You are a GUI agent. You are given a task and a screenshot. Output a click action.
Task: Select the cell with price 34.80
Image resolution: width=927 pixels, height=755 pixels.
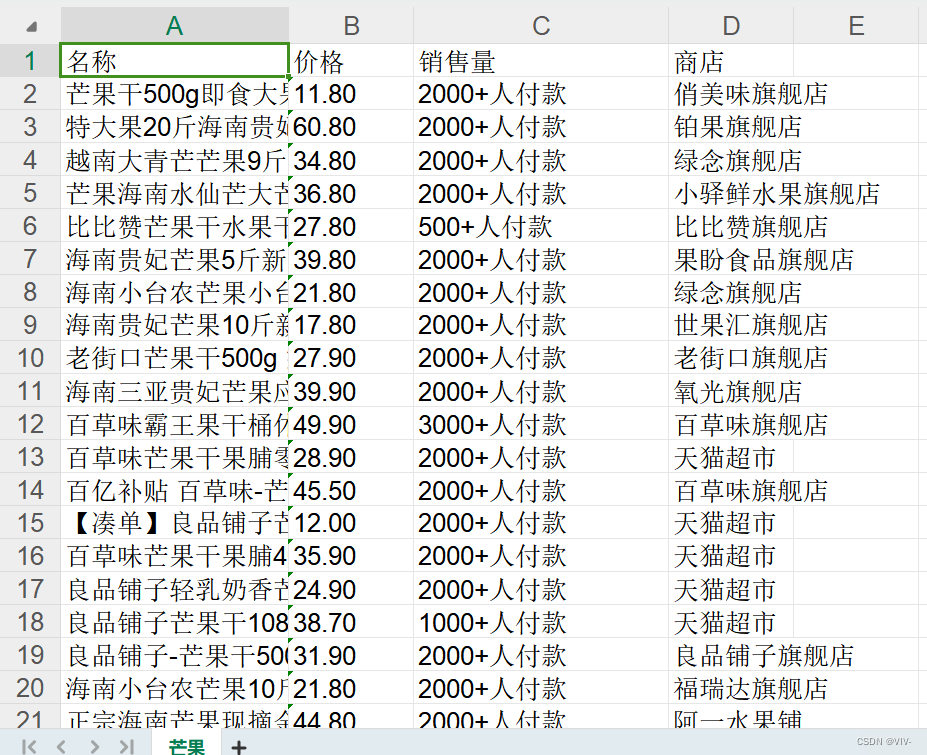tap(351, 160)
